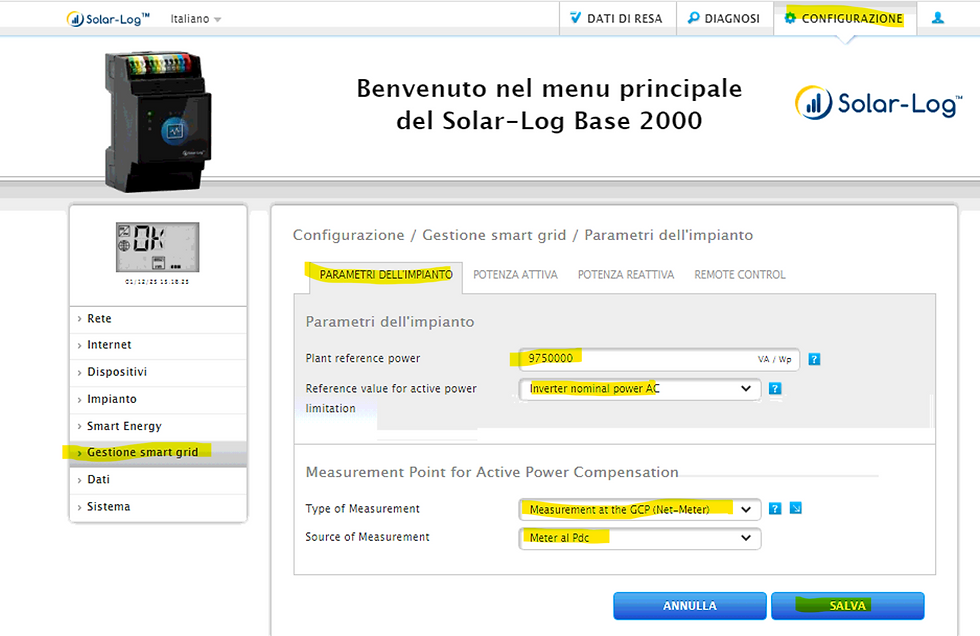Click the OK status display panel
Viewport: 980px width, 636px height.
tap(158, 247)
